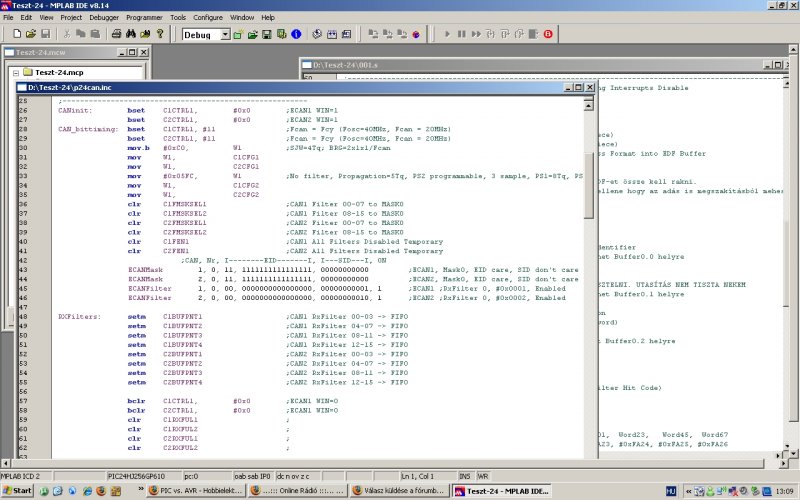Screen dimensions: 800x500
Task: Click the INS status bar indicator
Action: (x=465, y=476)
